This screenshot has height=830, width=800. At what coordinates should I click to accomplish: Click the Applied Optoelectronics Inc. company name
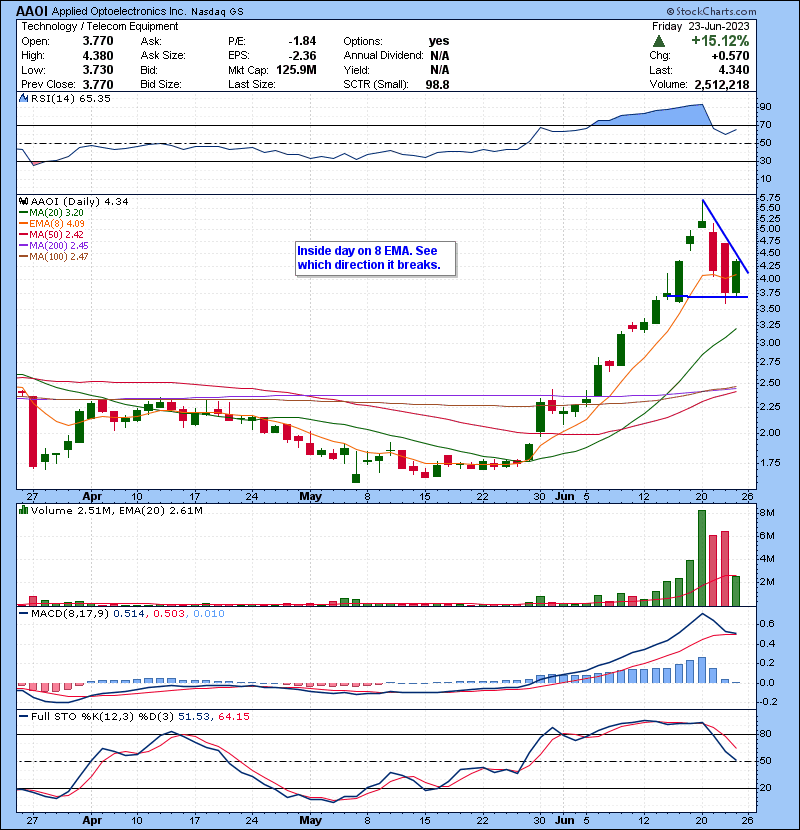click(119, 12)
